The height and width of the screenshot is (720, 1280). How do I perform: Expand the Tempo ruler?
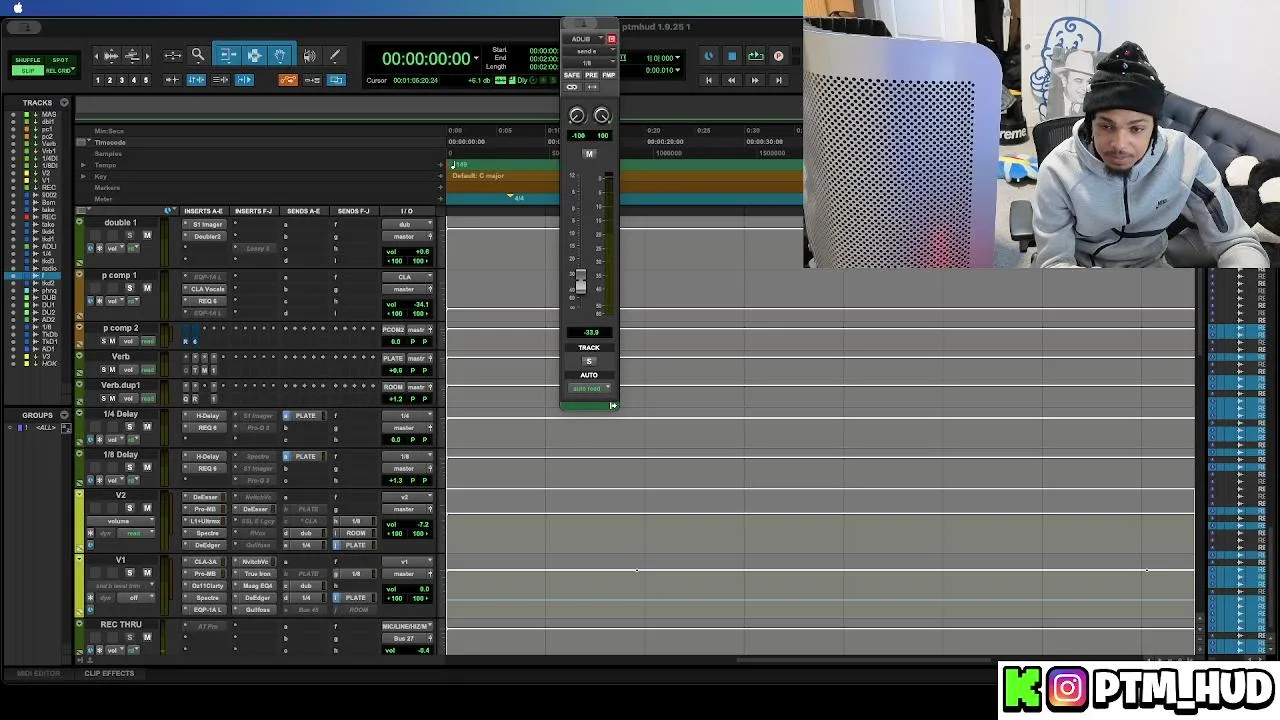(83, 165)
